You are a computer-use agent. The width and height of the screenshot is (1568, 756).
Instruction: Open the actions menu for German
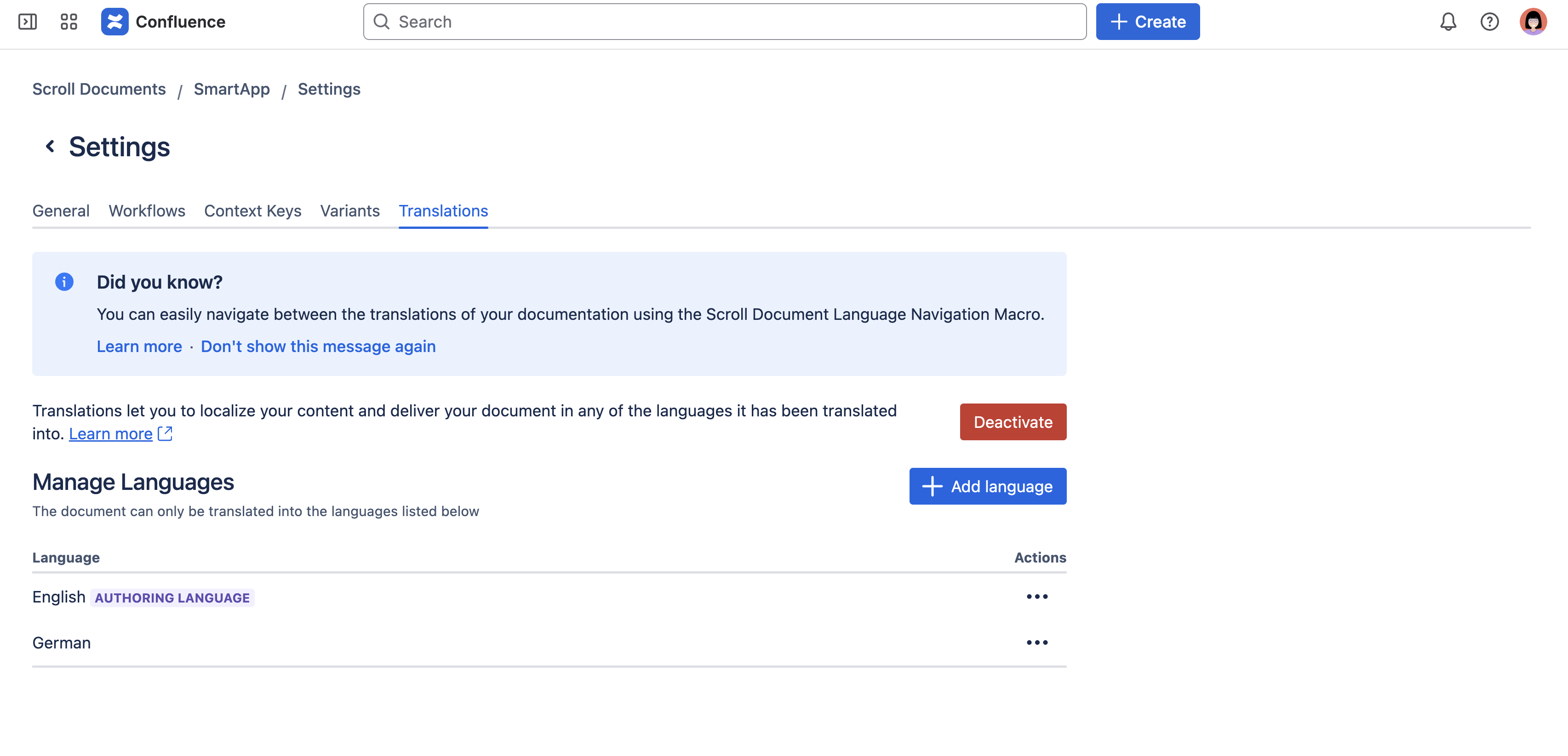point(1037,642)
